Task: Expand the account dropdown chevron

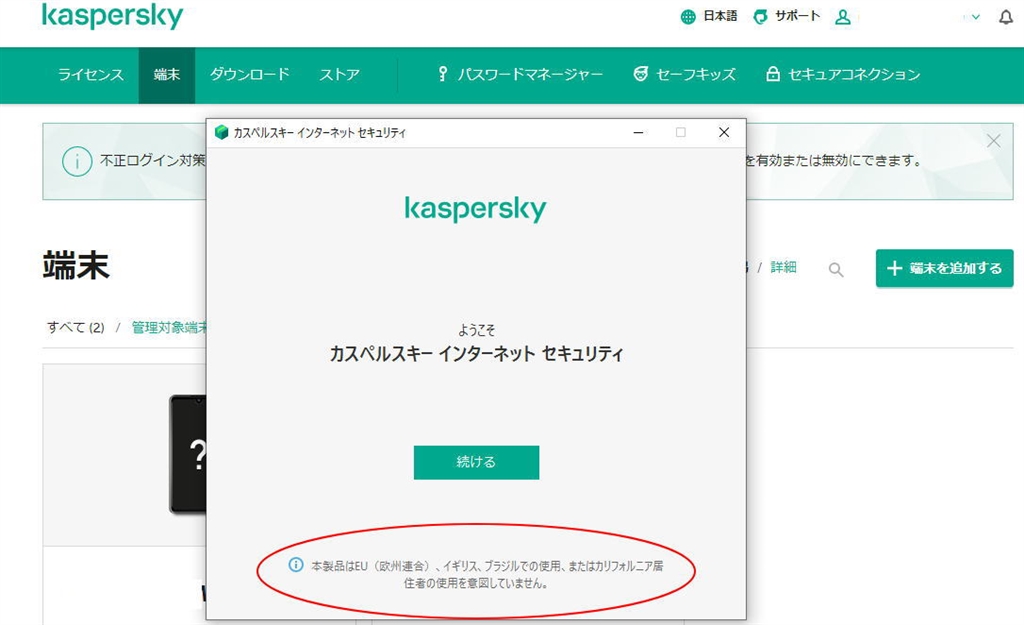Action: (x=976, y=17)
